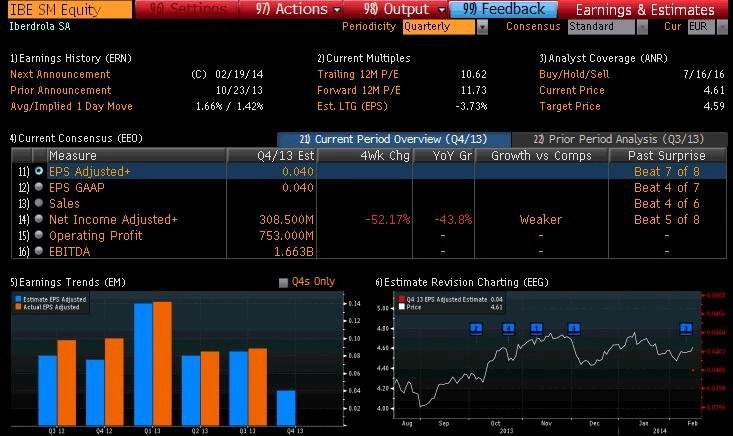
Task: Click the 96) Settings button
Action: [187, 9]
